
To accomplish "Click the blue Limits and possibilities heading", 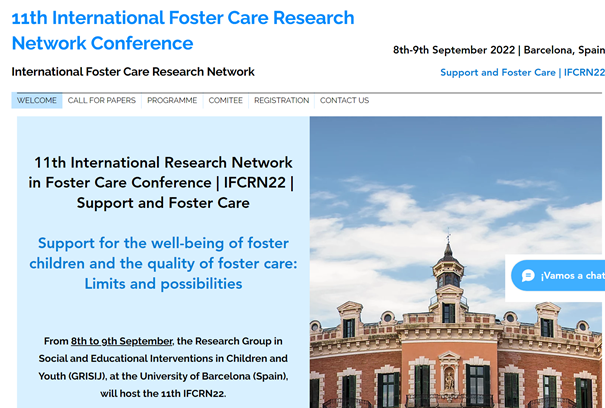I will tap(163, 284).
